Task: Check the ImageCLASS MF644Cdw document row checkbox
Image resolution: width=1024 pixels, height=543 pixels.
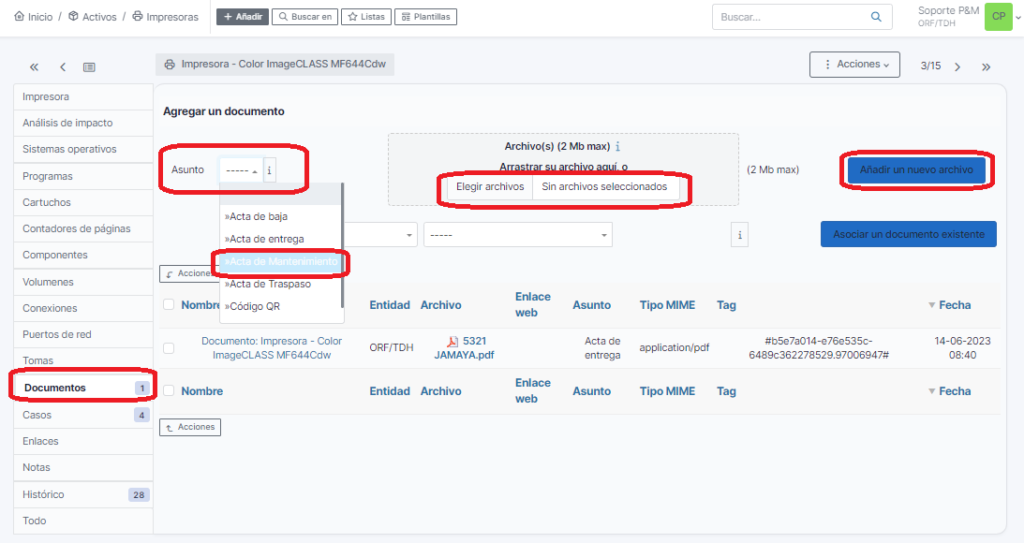Action: 168,348
